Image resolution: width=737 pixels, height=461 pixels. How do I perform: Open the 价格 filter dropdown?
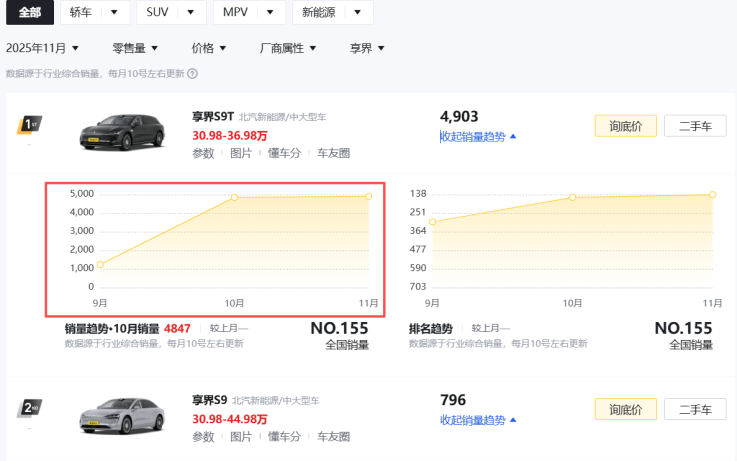tap(209, 48)
